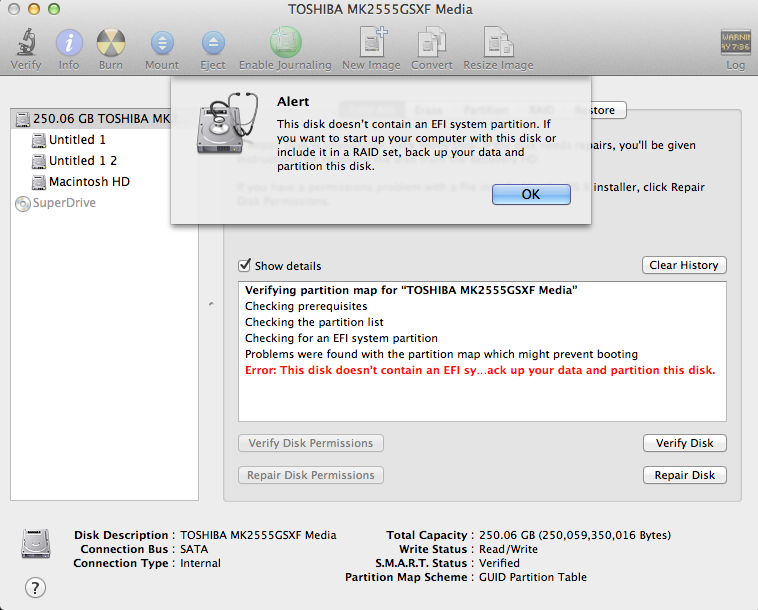
Task: Click the Eject toolbar icon
Action: pos(213,43)
